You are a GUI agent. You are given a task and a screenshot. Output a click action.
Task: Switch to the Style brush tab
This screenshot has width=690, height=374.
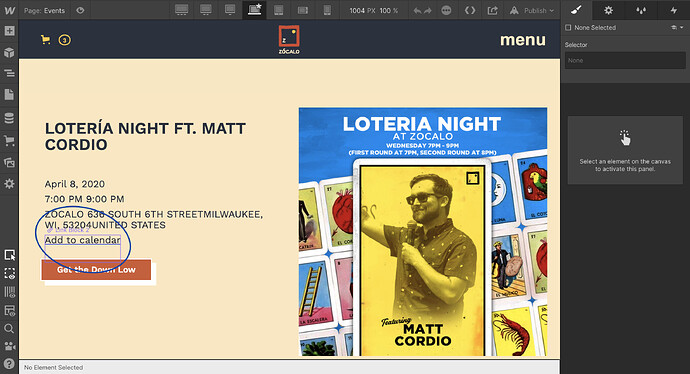(576, 10)
